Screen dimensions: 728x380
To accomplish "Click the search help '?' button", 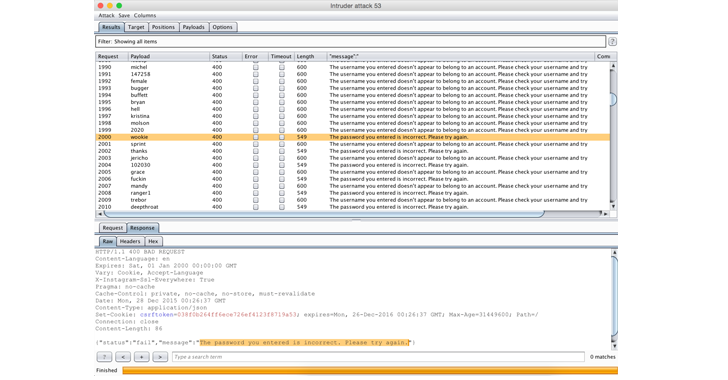I will click(104, 357).
